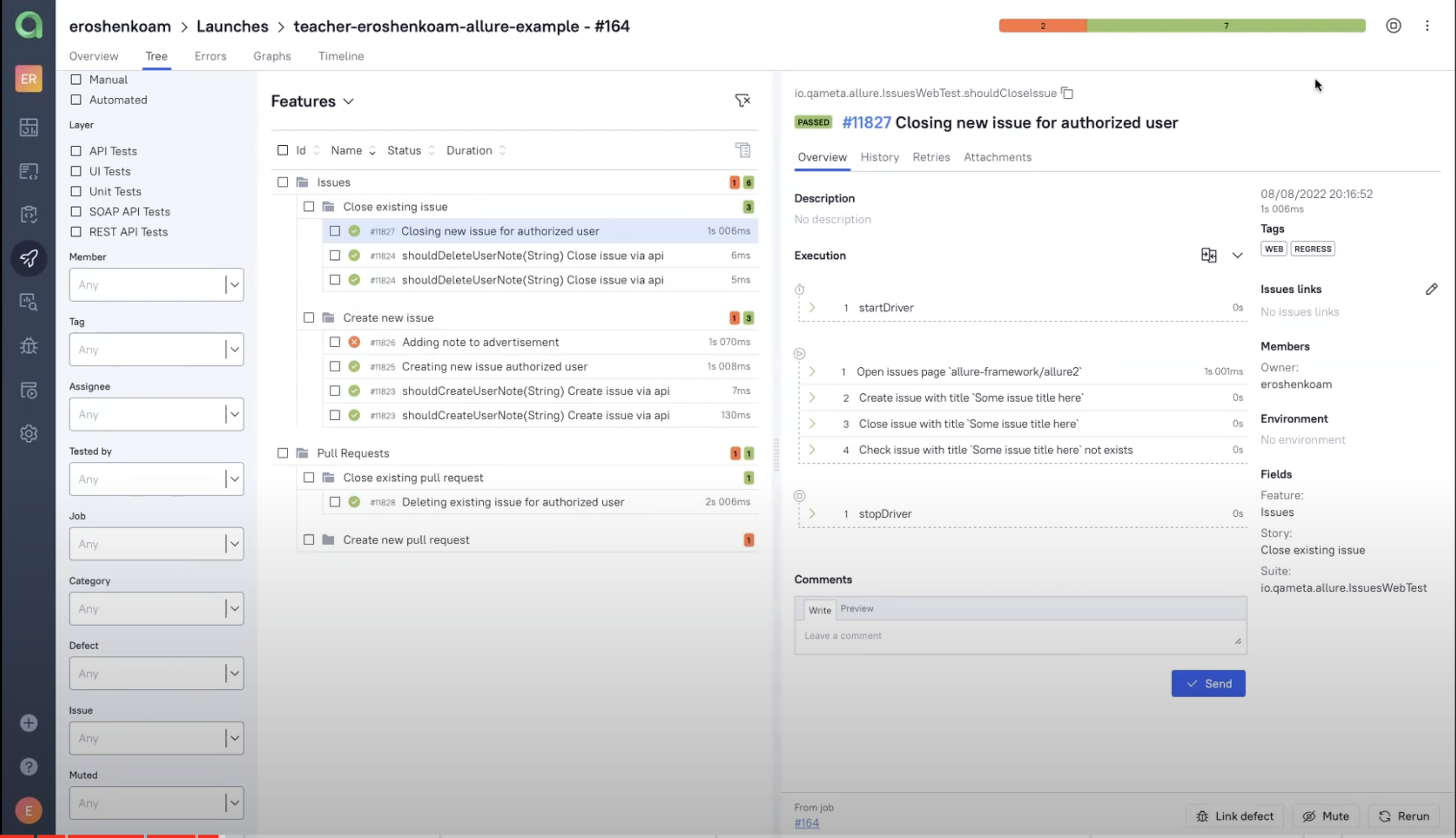This screenshot has height=838, width=1456.
Task: Open the Attachments tab in the test details
Action: (x=997, y=157)
